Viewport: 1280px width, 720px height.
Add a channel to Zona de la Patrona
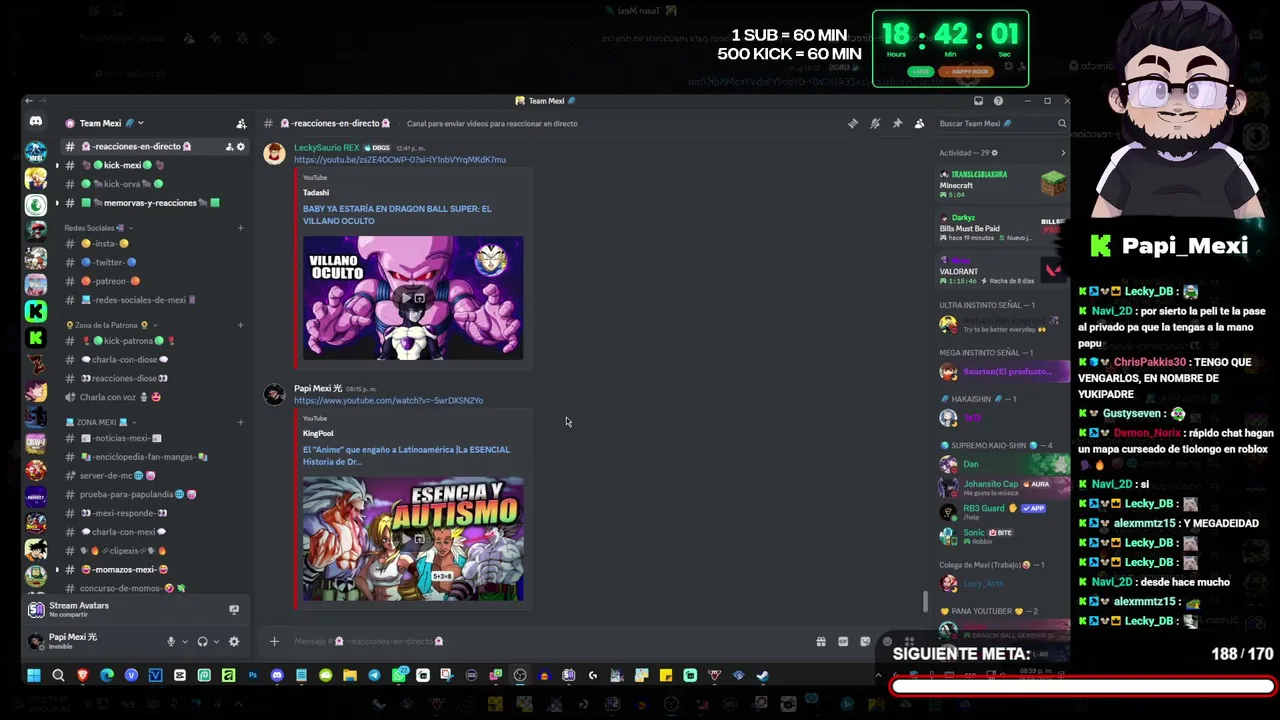(x=240, y=325)
